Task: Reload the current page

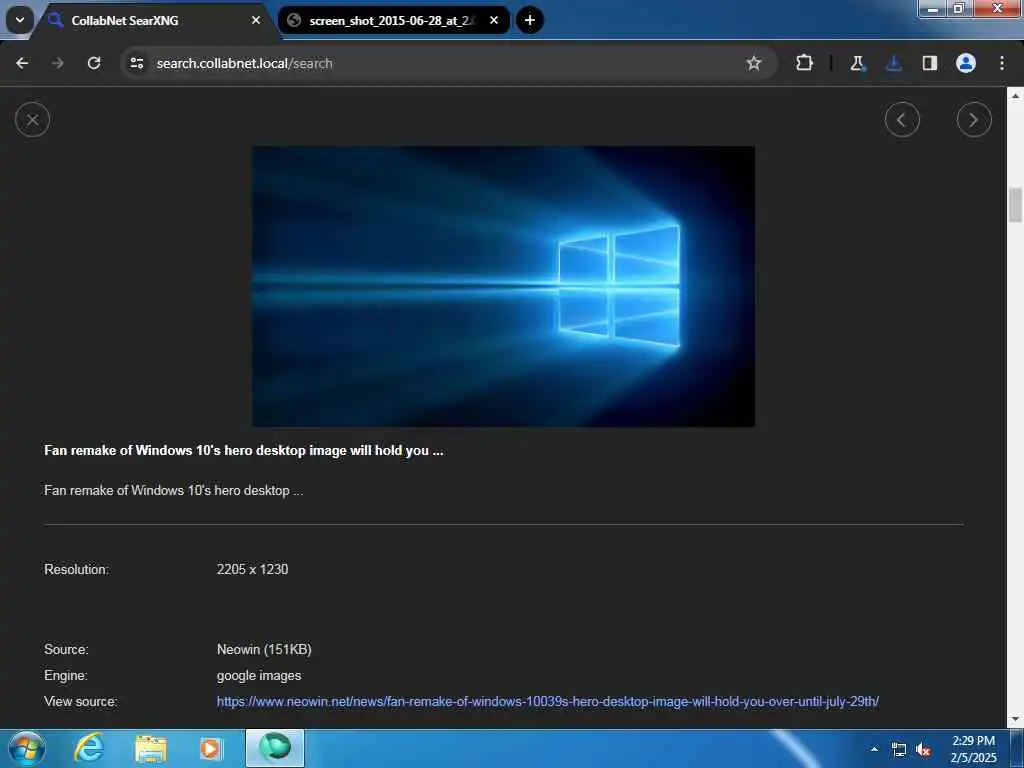Action: pyautogui.click(x=94, y=63)
